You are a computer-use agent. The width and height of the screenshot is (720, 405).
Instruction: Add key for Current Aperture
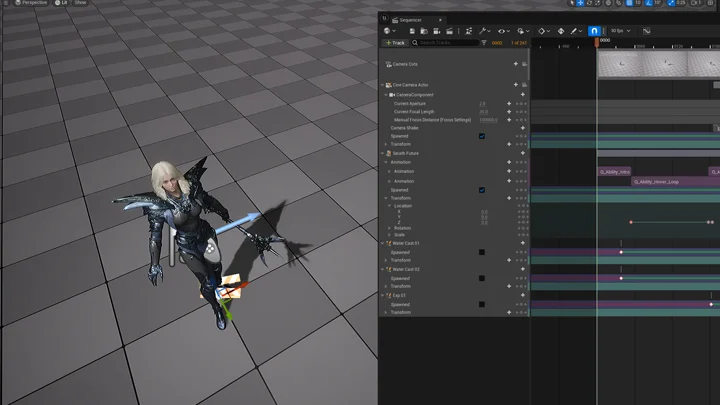(509, 104)
